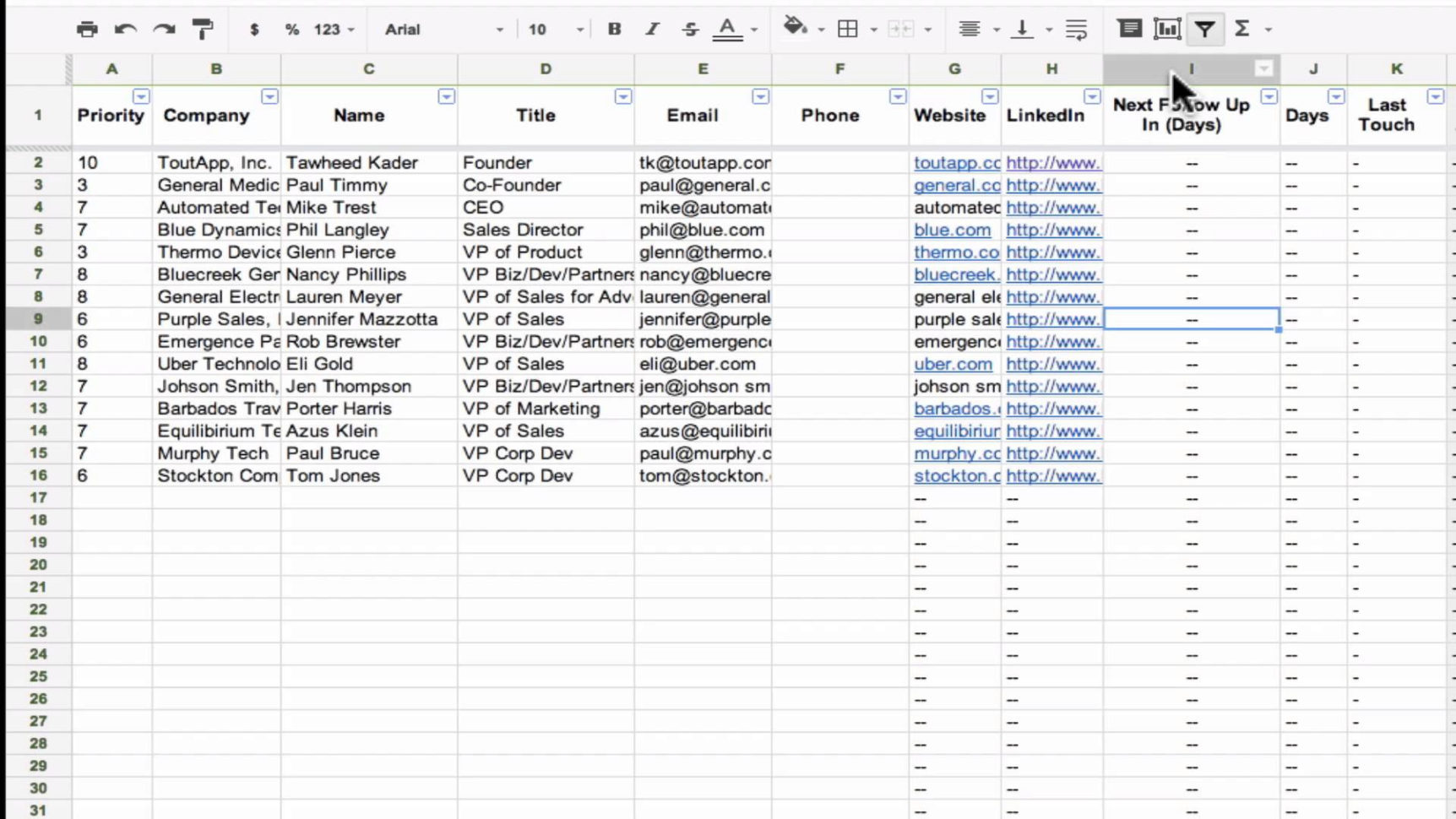Click the filter icon in the toolbar

coord(1204,29)
